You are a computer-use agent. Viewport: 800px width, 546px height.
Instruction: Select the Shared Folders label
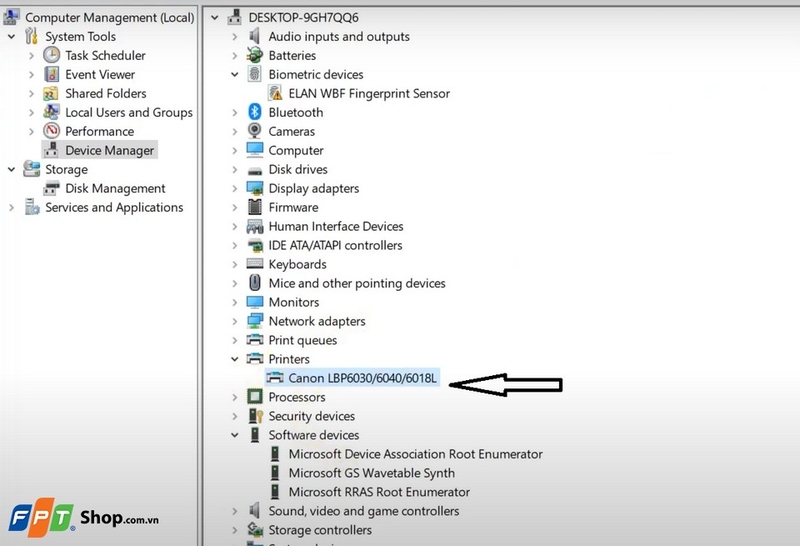pos(106,93)
